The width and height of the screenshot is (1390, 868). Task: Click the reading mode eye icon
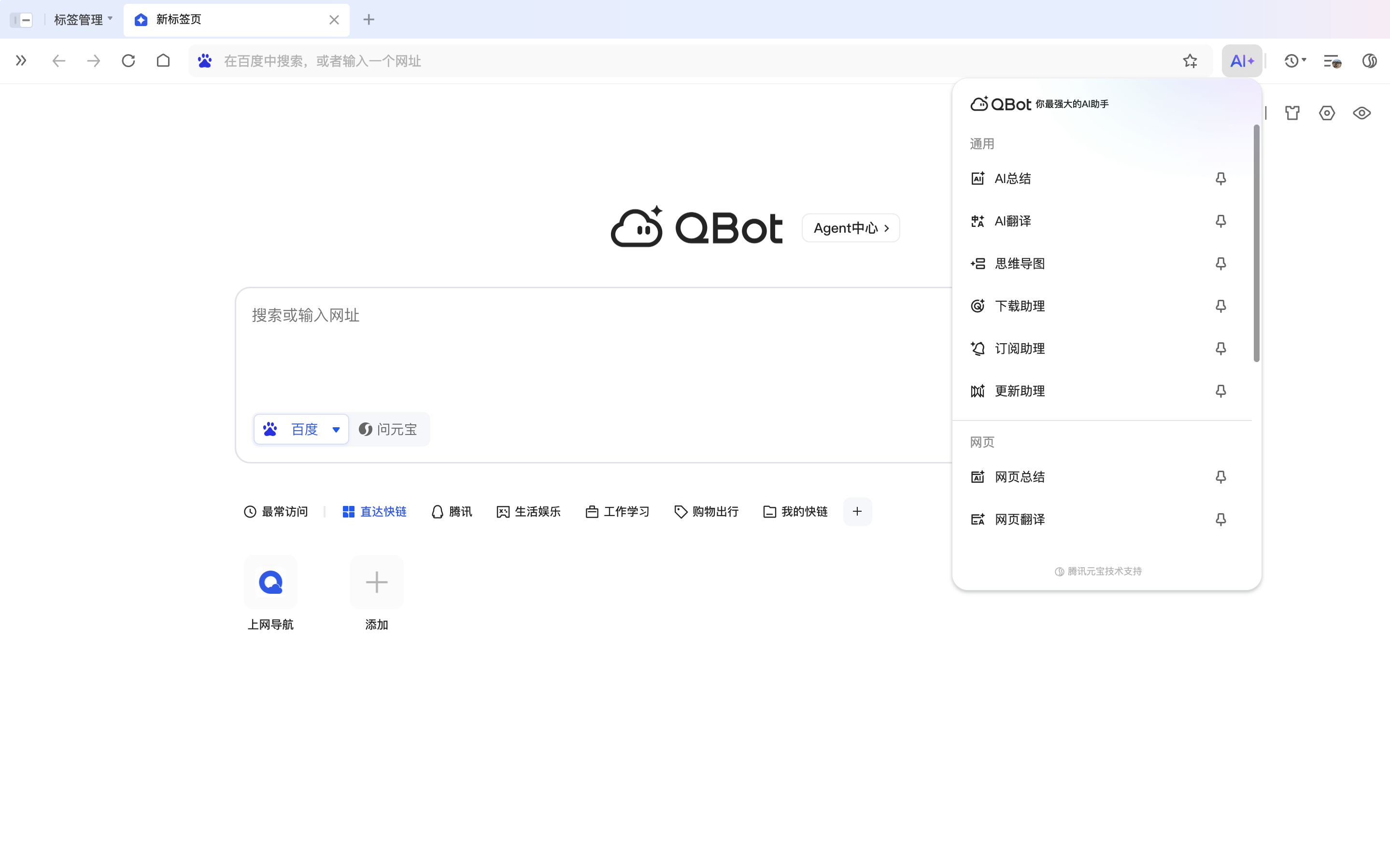(1362, 112)
